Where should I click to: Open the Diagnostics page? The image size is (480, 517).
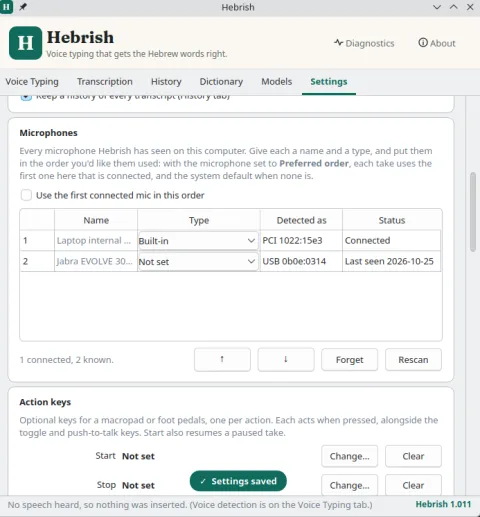pyautogui.click(x=364, y=43)
